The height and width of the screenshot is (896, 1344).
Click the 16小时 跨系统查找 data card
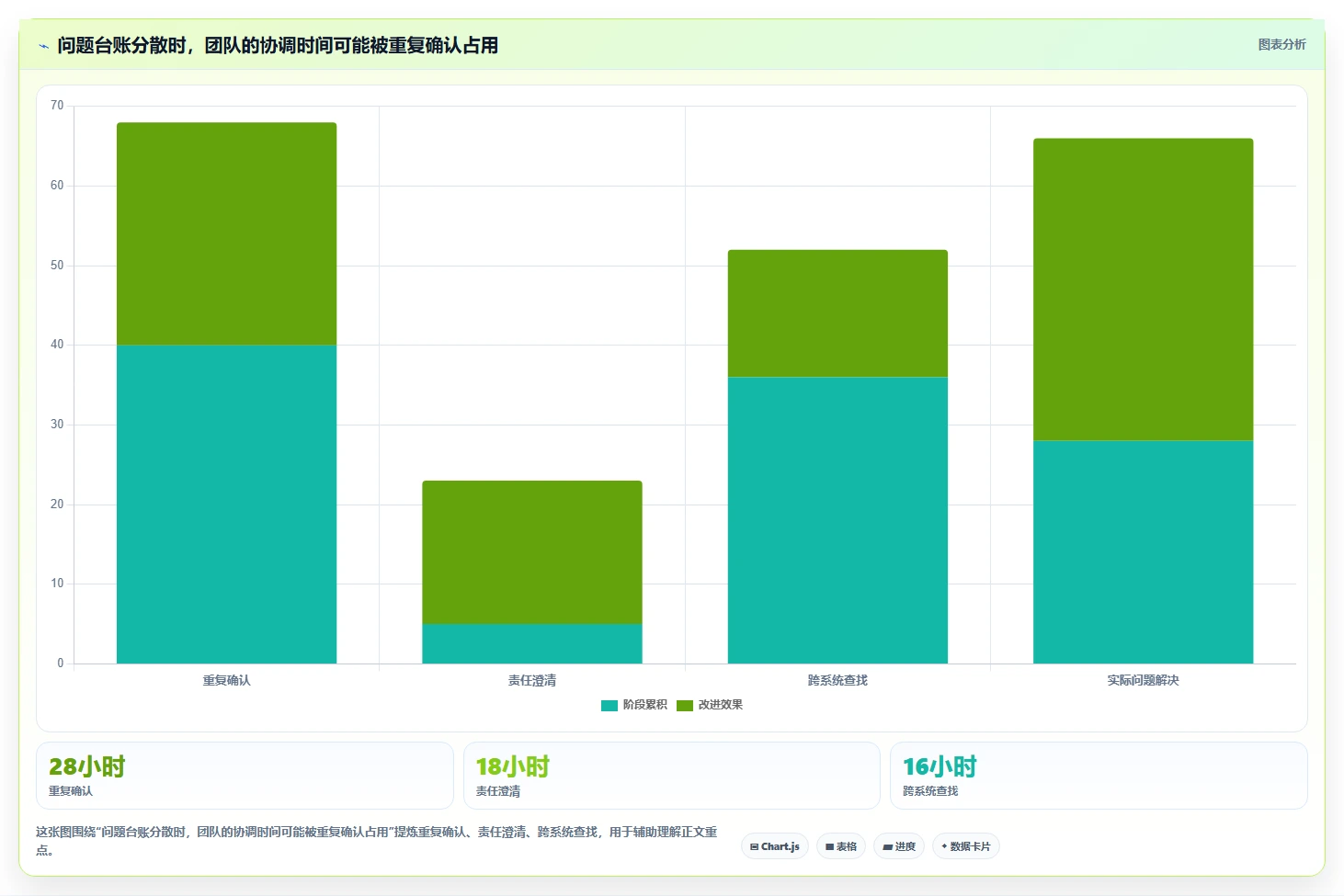[1099, 776]
